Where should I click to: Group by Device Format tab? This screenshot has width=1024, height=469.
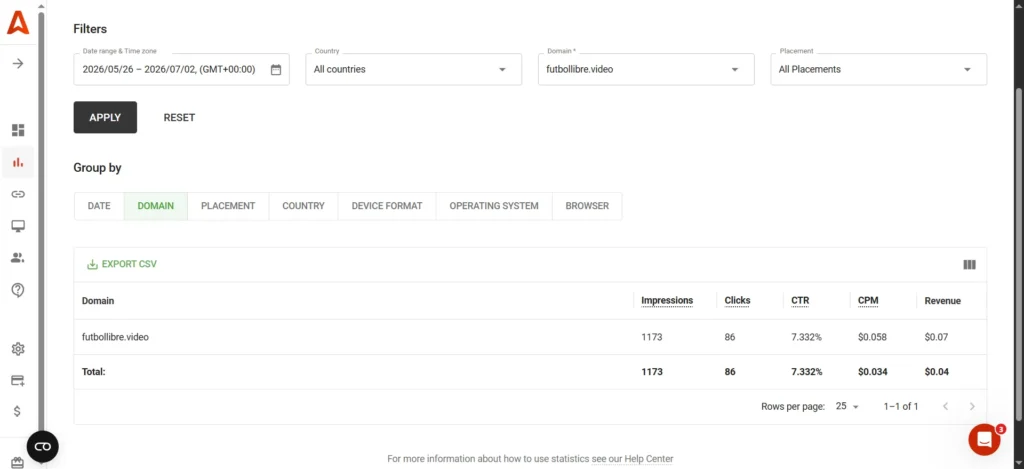387,206
